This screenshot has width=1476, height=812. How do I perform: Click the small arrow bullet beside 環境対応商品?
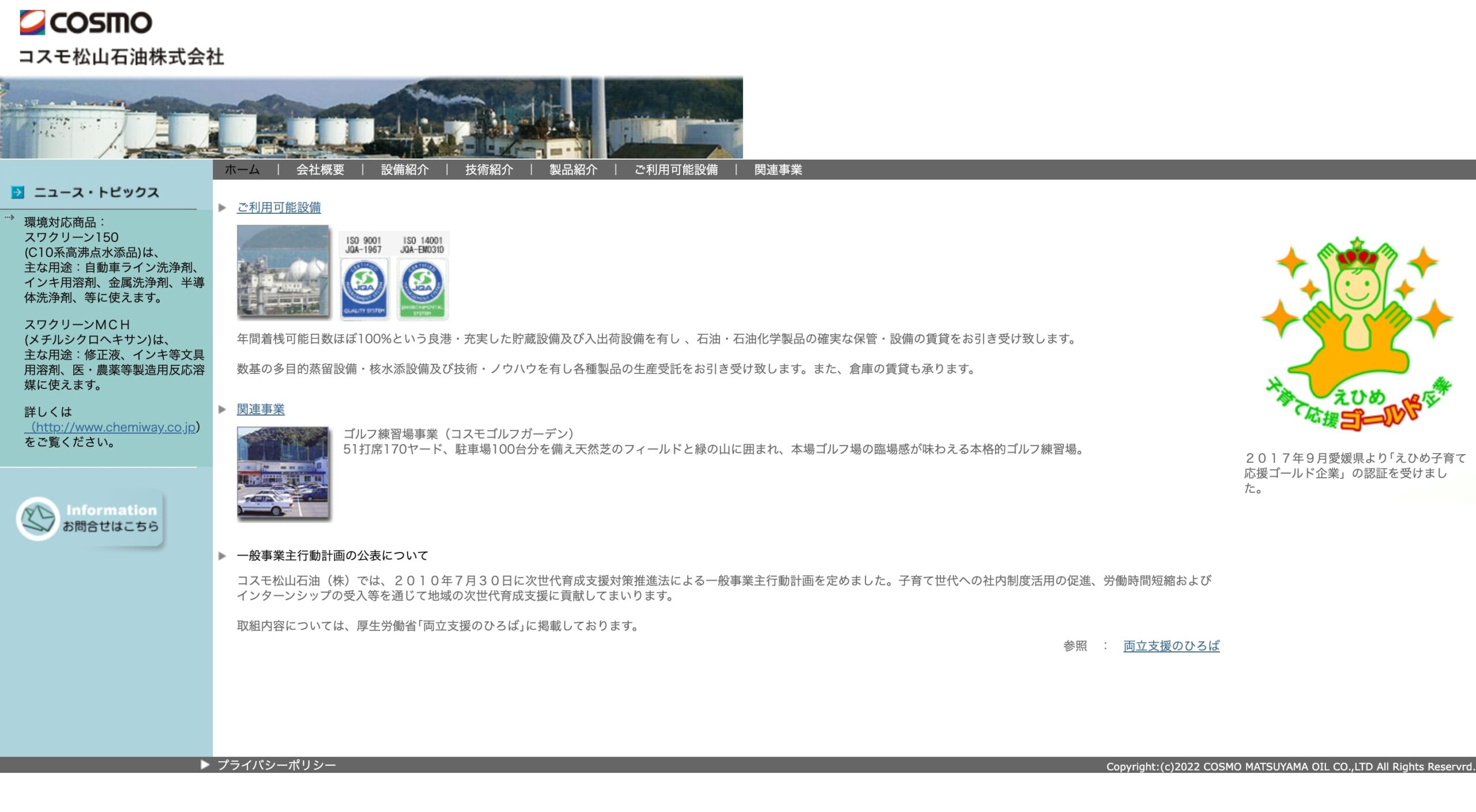coord(9,217)
